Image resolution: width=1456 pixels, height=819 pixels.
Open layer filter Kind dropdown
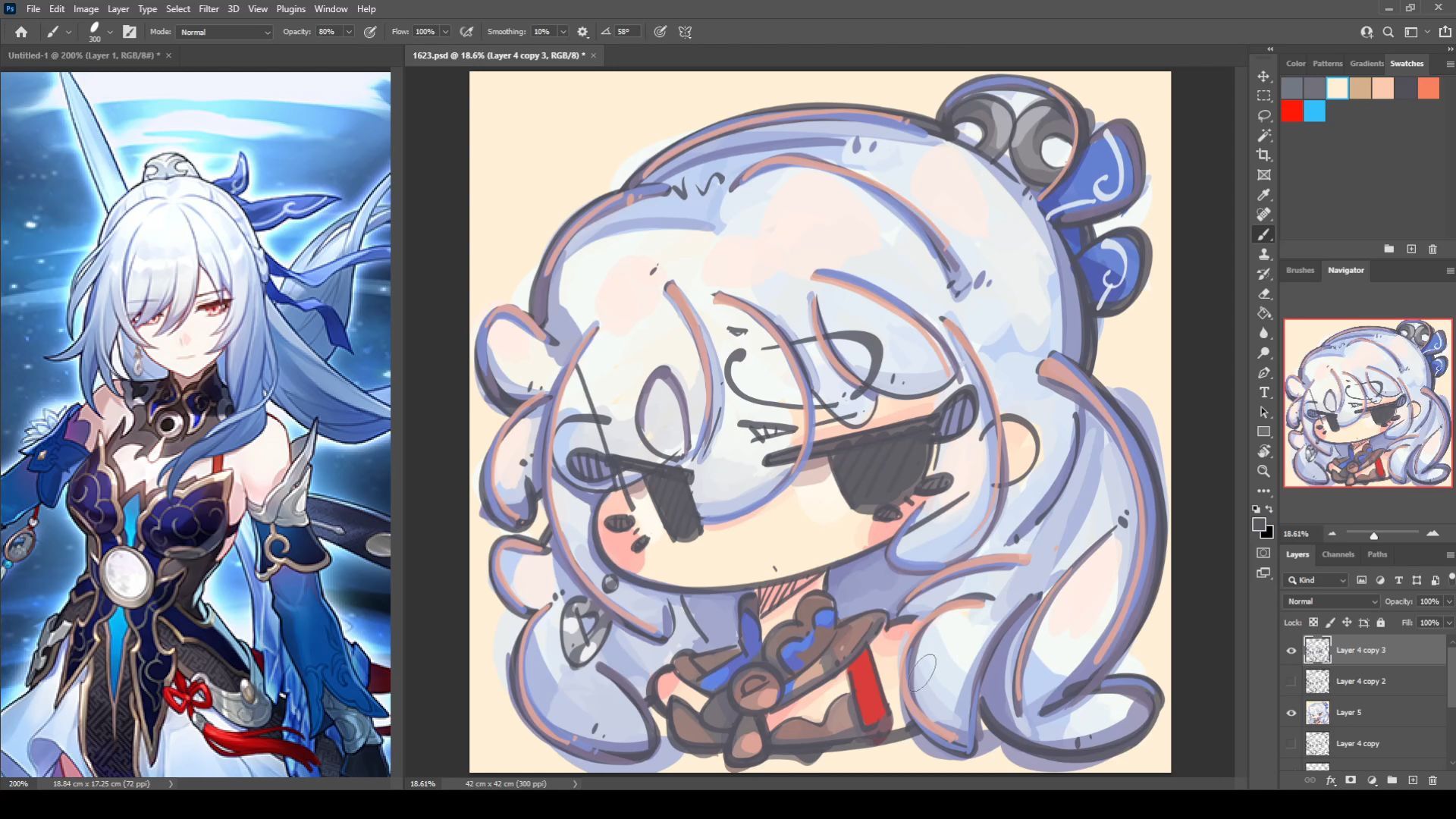pyautogui.click(x=1316, y=580)
